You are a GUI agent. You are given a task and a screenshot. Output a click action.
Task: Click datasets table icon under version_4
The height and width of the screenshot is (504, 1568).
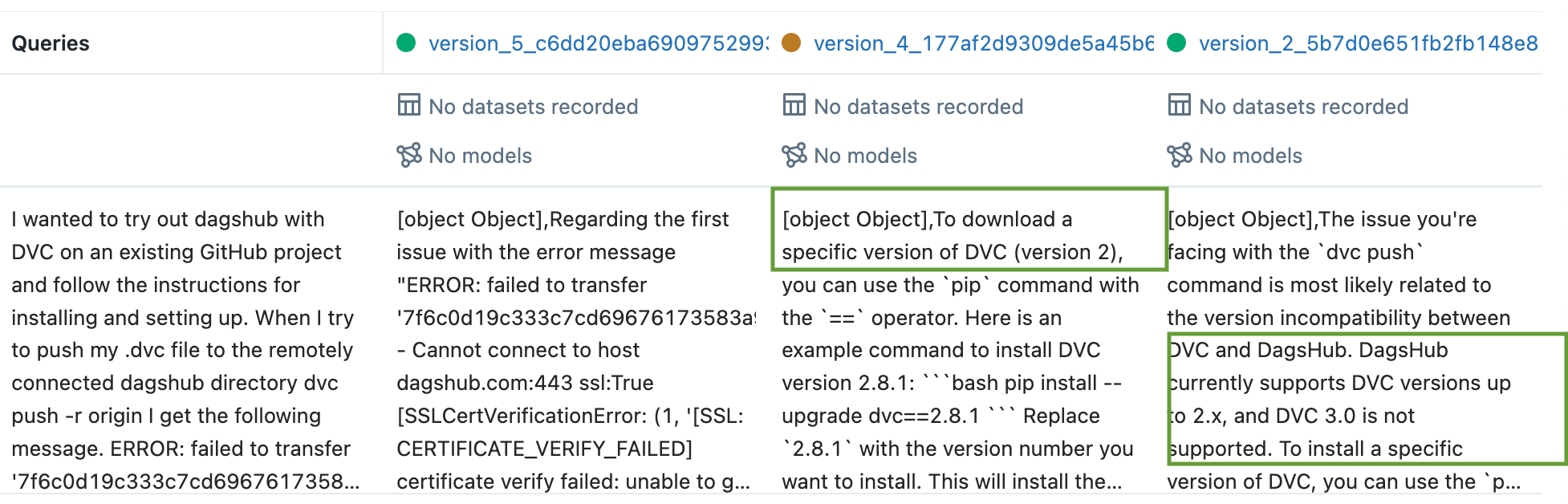[x=794, y=105]
